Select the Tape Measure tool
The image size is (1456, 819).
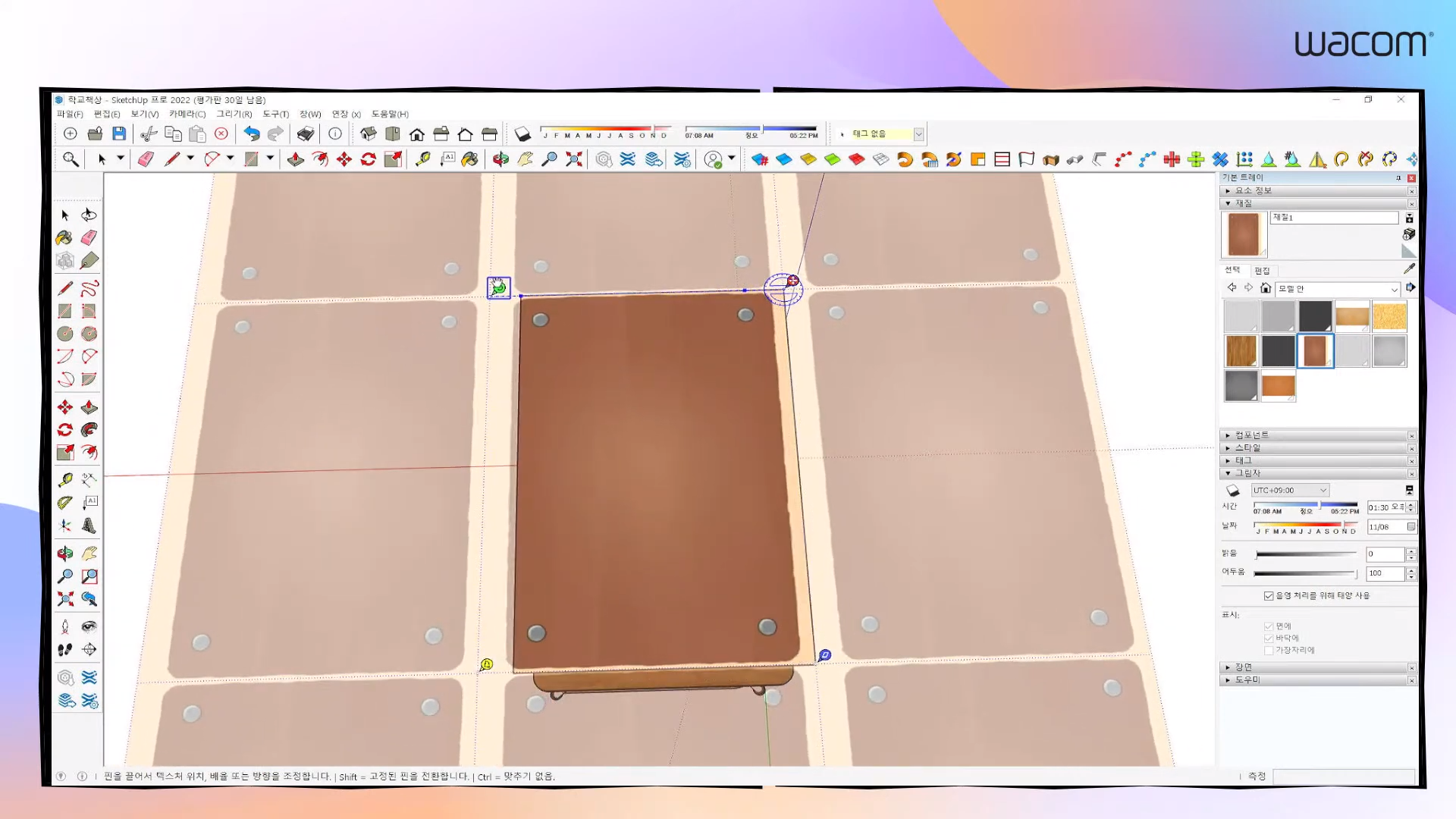(x=65, y=480)
